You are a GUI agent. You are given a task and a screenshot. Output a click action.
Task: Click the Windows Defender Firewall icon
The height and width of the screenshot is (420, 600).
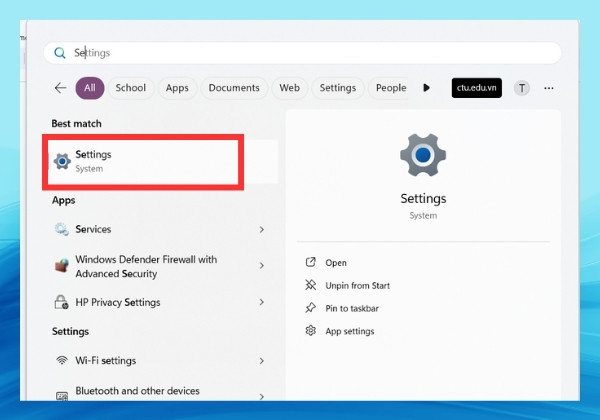click(62, 265)
